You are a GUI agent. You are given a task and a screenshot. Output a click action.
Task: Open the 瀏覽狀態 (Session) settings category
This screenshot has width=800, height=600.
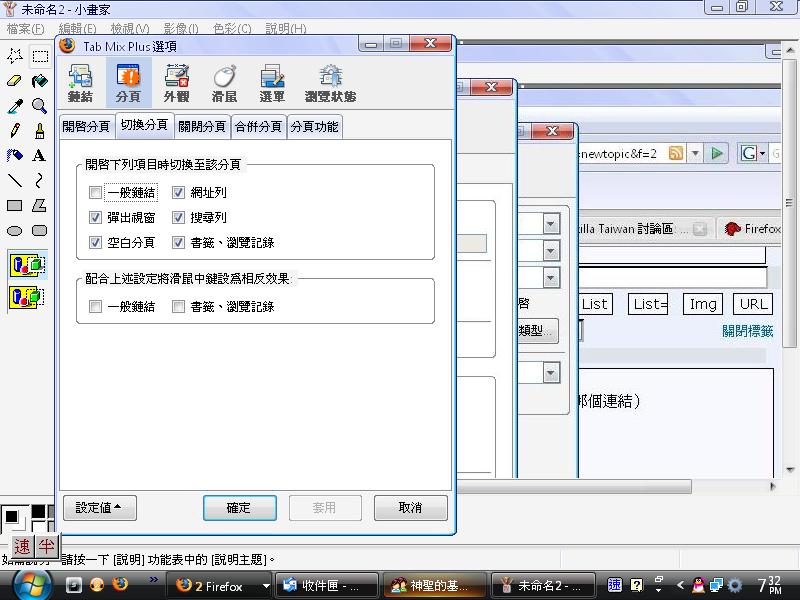coord(330,82)
